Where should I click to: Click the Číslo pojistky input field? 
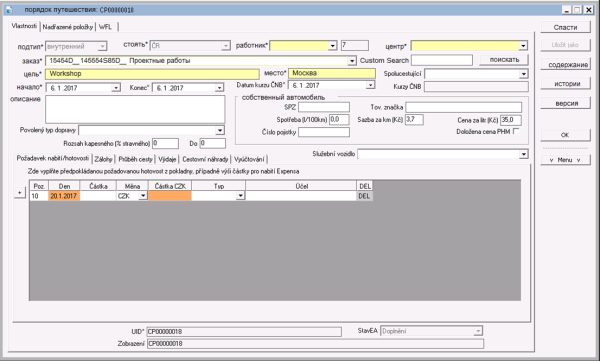click(x=324, y=132)
